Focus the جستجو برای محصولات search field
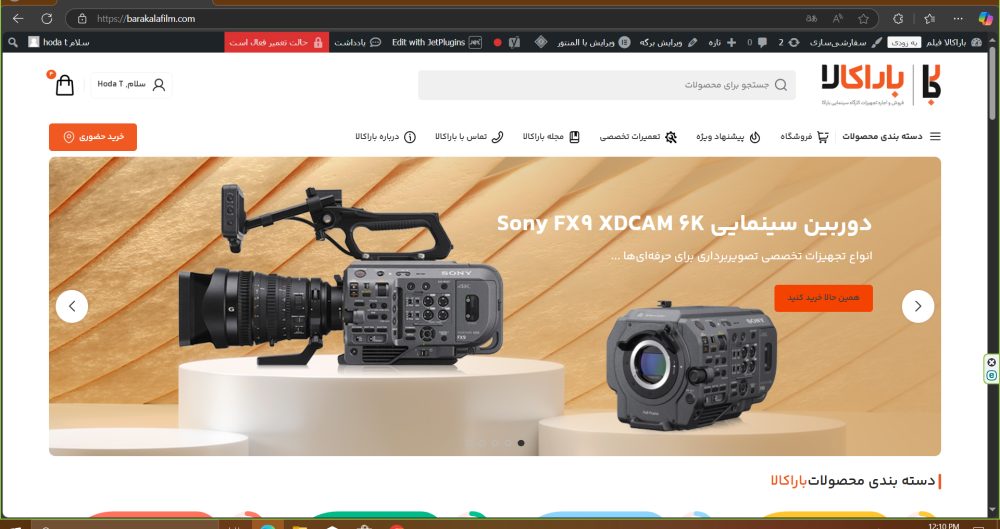 tap(607, 85)
